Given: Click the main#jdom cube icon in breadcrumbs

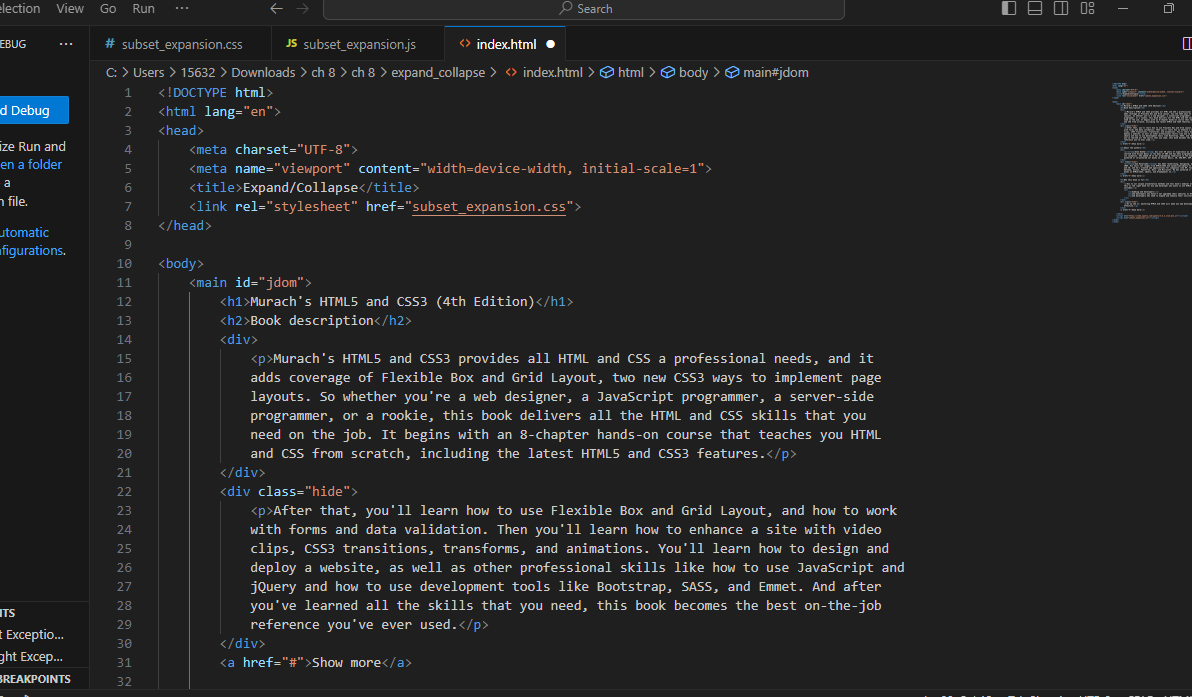Looking at the screenshot, I should [732, 72].
